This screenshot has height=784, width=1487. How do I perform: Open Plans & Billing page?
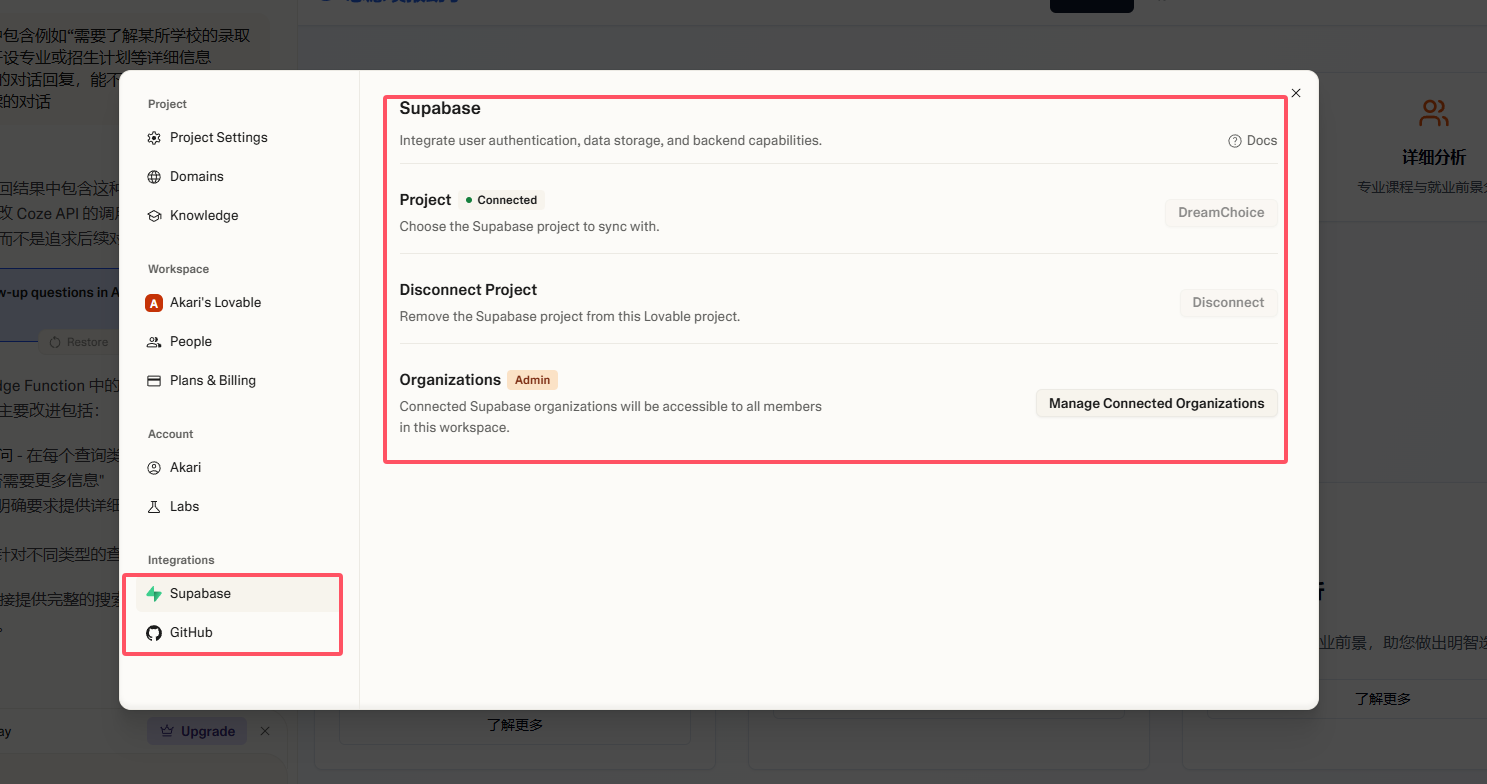click(238, 381)
